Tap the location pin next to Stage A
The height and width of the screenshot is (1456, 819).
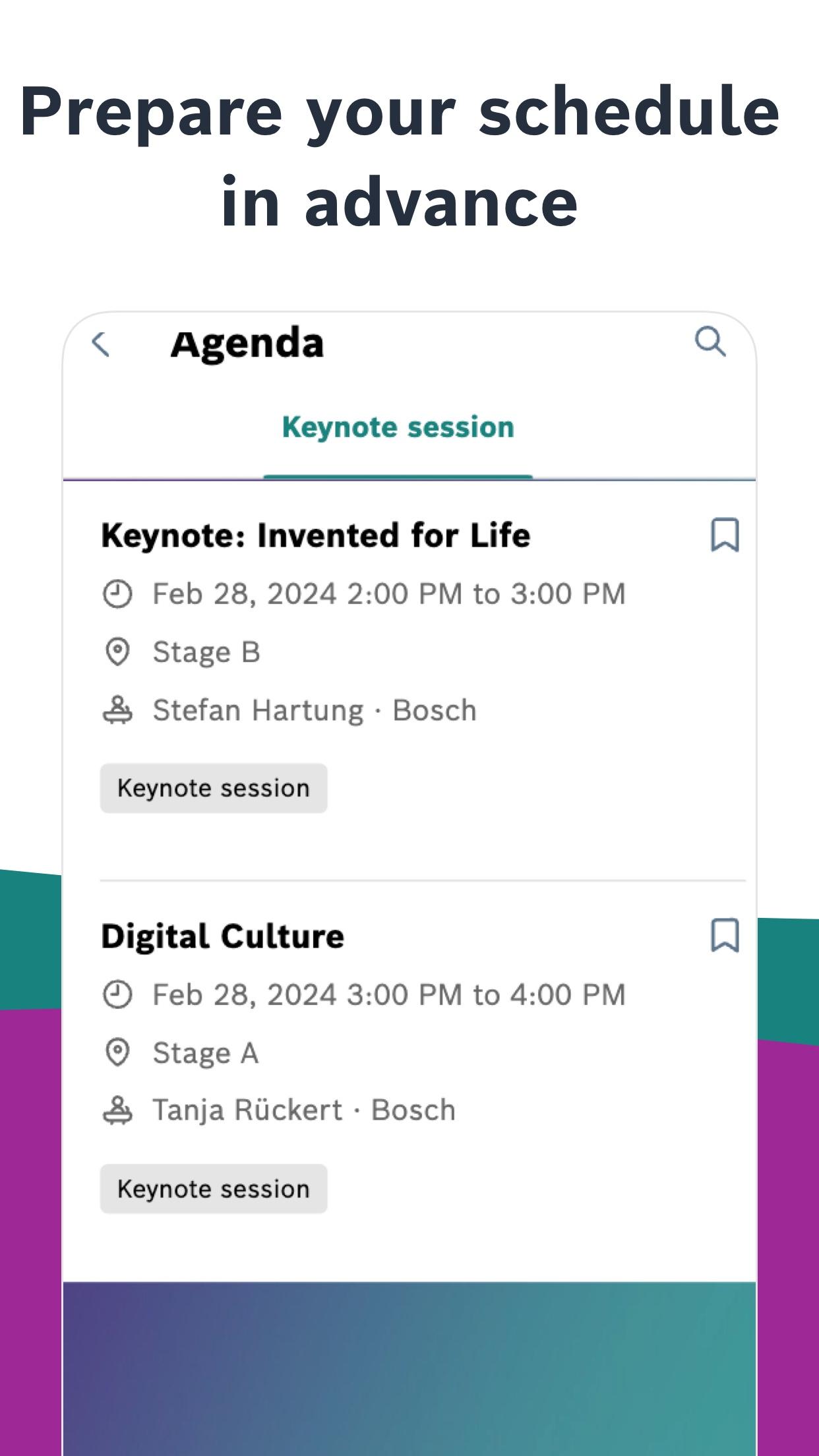coord(117,1052)
